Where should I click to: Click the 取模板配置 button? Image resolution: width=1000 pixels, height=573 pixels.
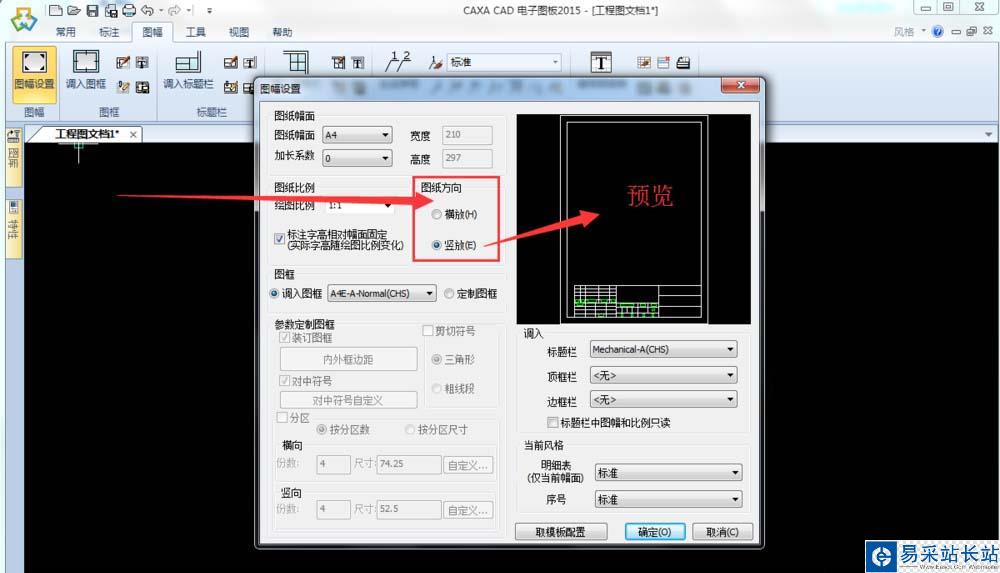click(561, 532)
